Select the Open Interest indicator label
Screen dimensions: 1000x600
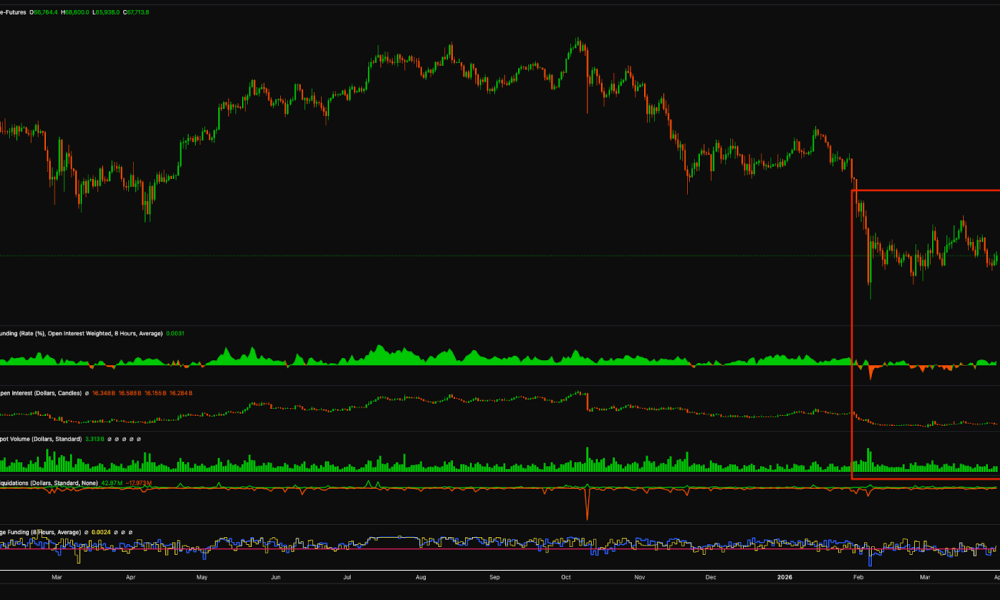tap(38, 393)
